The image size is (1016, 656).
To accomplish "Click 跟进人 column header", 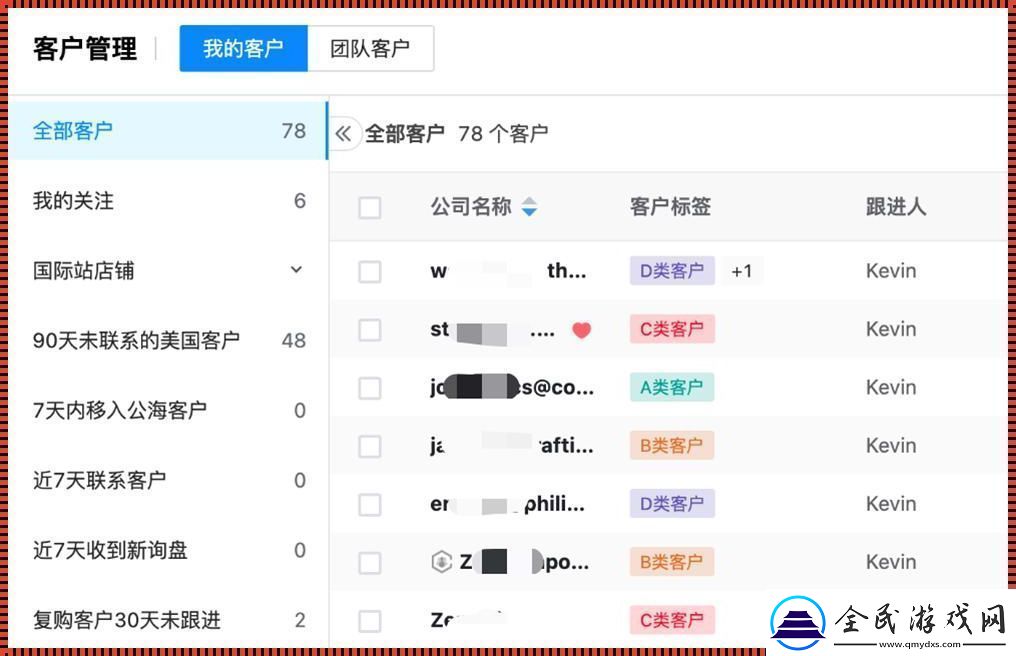I will [x=896, y=207].
